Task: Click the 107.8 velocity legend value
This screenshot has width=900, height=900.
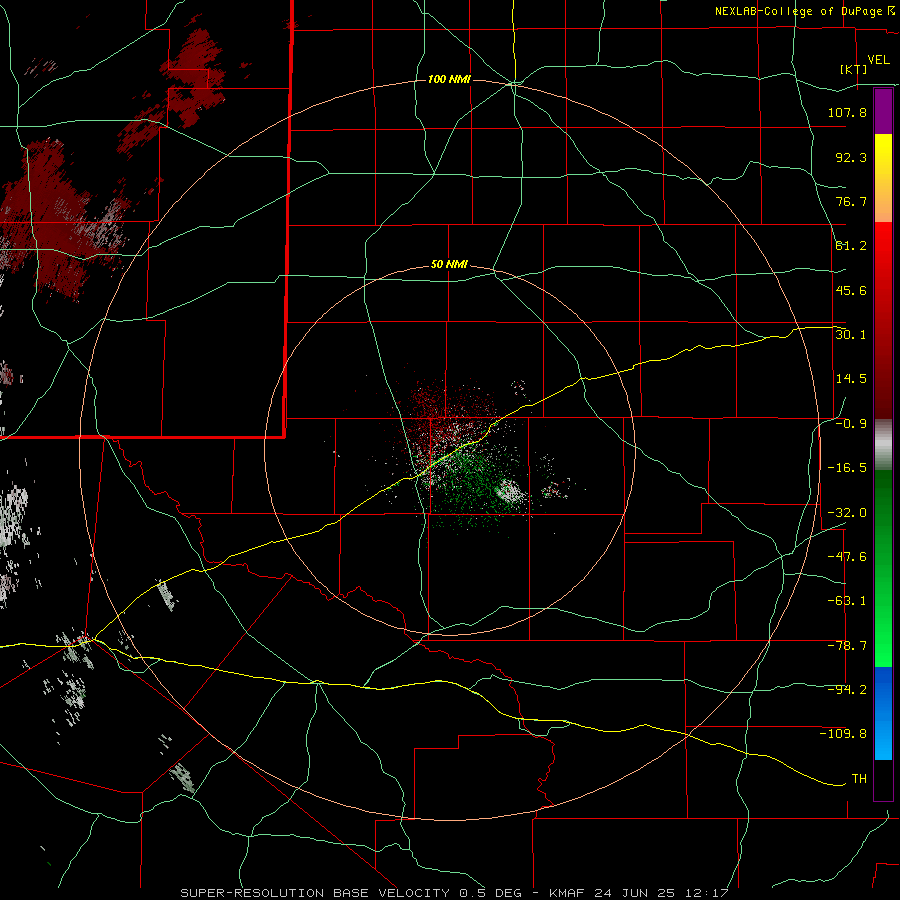Action: [x=847, y=112]
